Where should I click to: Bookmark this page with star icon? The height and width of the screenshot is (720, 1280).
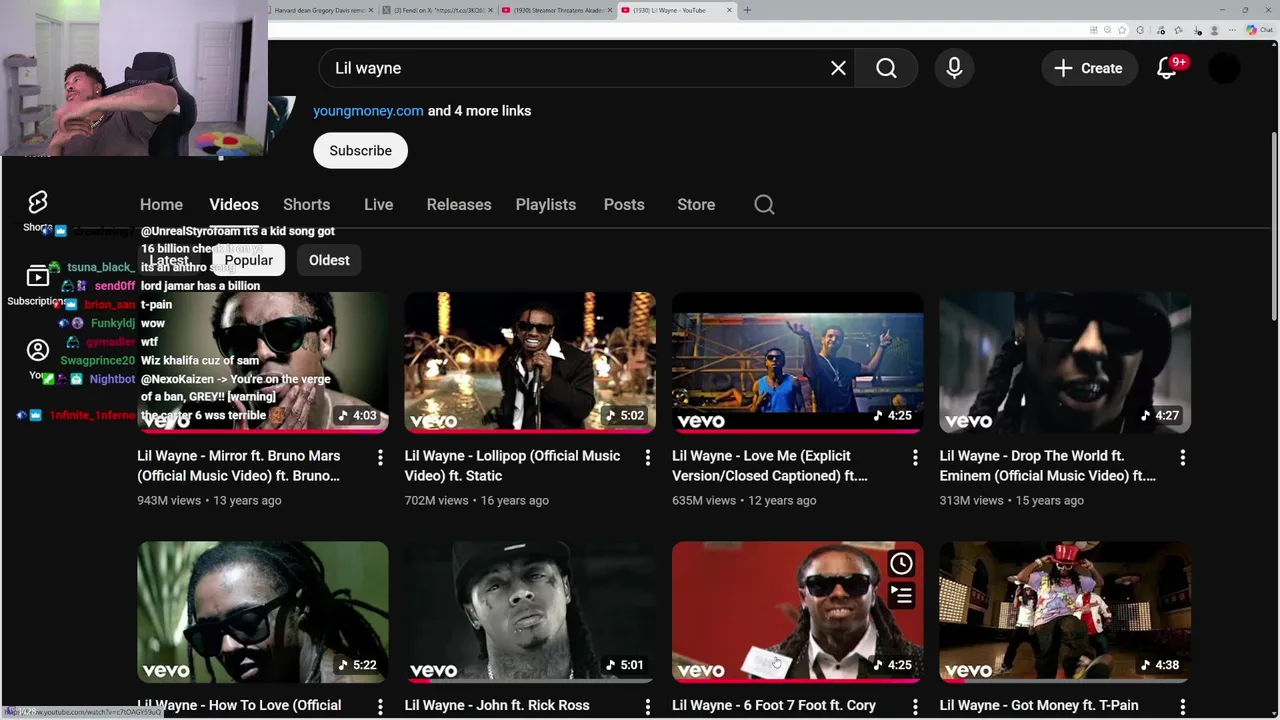click(x=1124, y=30)
